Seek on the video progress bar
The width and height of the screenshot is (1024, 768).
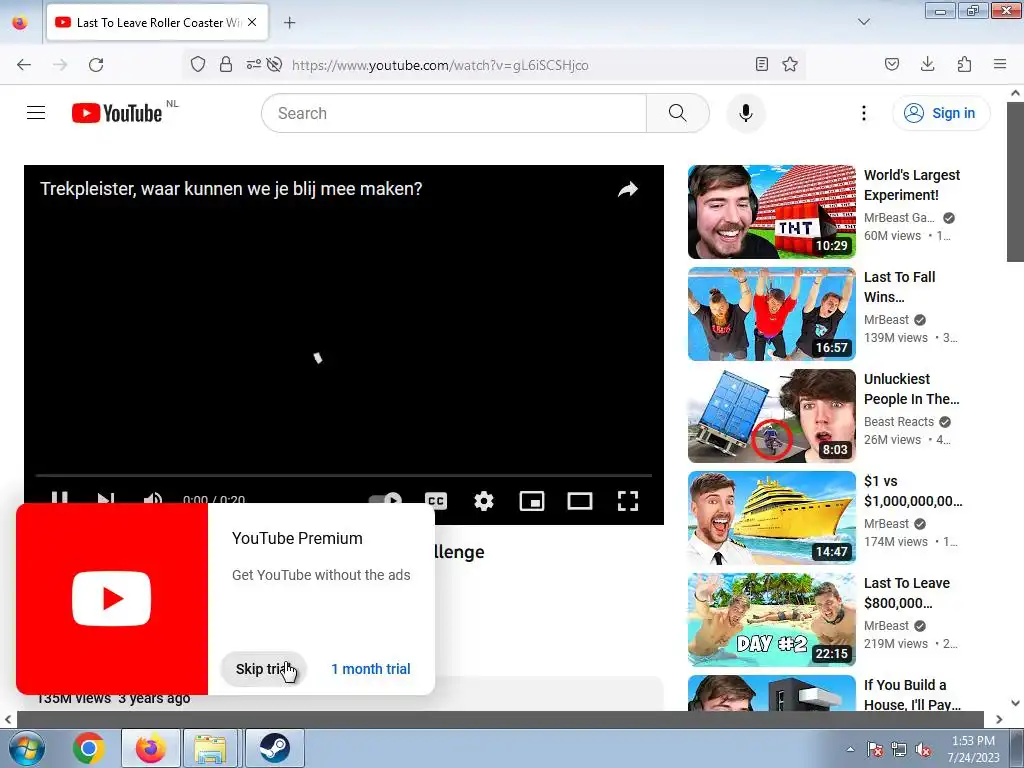pyautogui.click(x=344, y=475)
